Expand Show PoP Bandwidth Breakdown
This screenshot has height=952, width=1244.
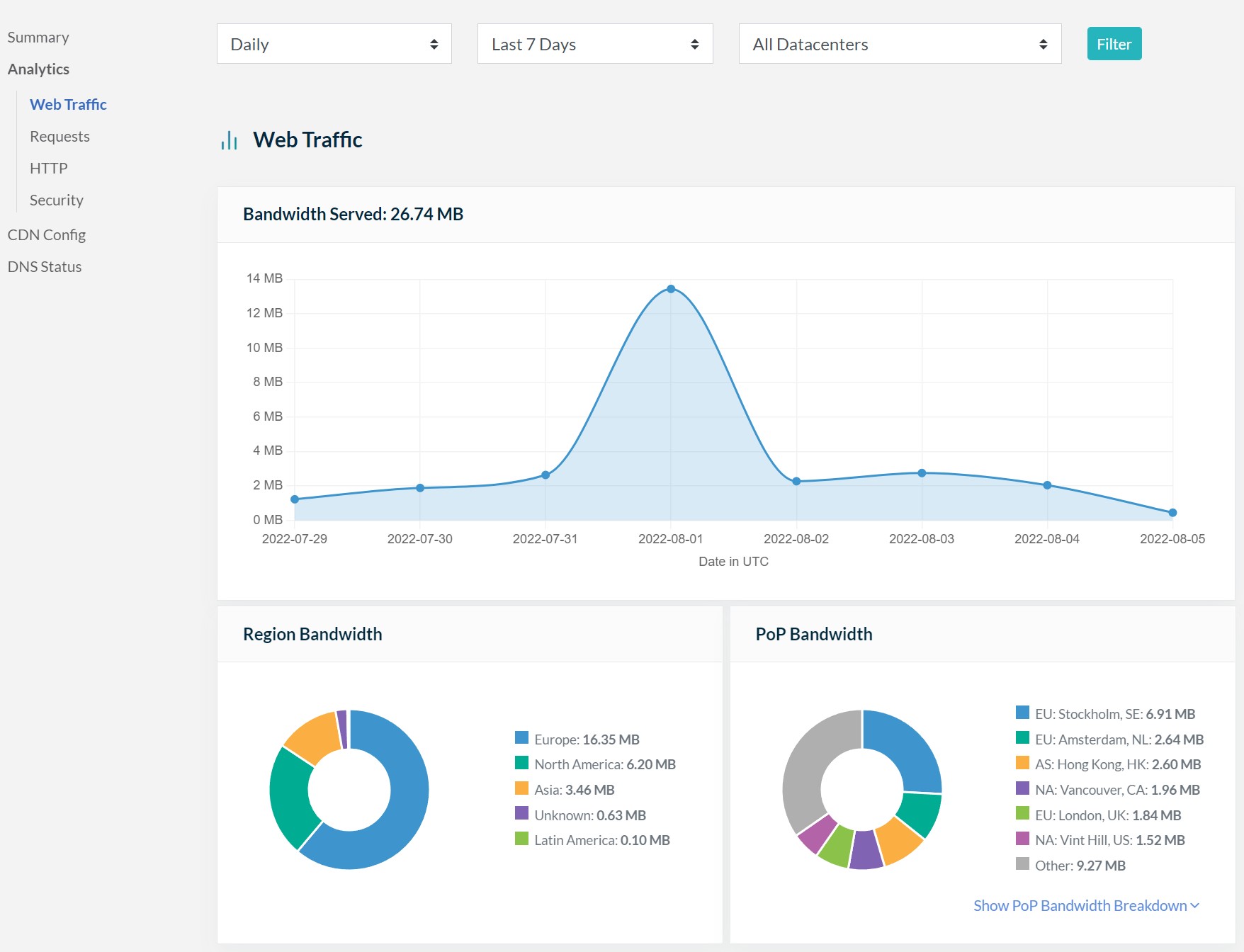1085,905
